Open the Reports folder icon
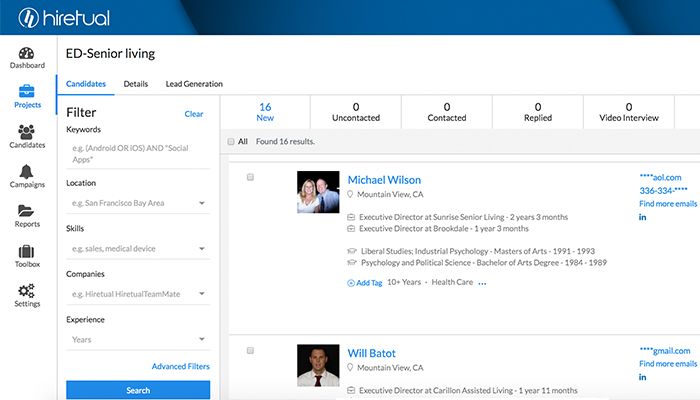This screenshot has height=400, width=700. click(x=27, y=211)
